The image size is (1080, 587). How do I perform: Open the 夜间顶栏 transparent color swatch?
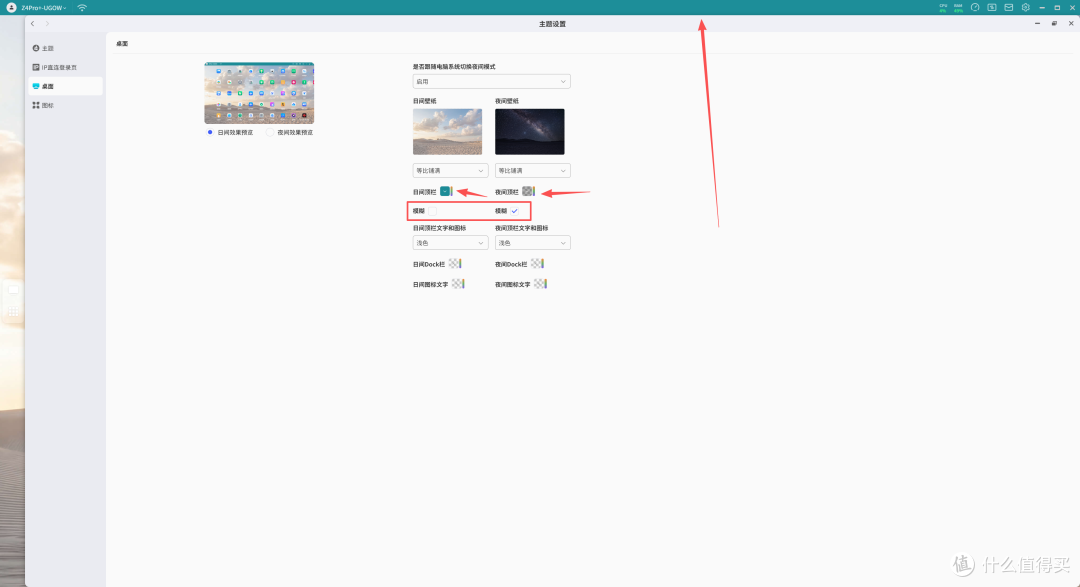[528, 192]
